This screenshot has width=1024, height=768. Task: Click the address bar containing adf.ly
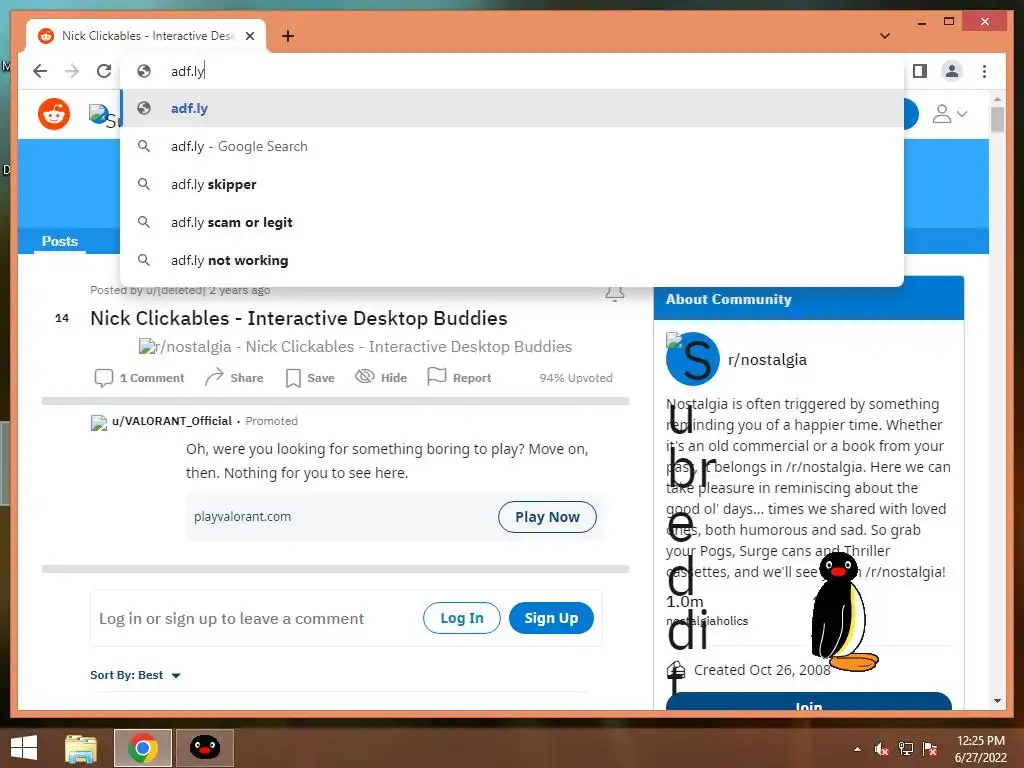(512, 71)
